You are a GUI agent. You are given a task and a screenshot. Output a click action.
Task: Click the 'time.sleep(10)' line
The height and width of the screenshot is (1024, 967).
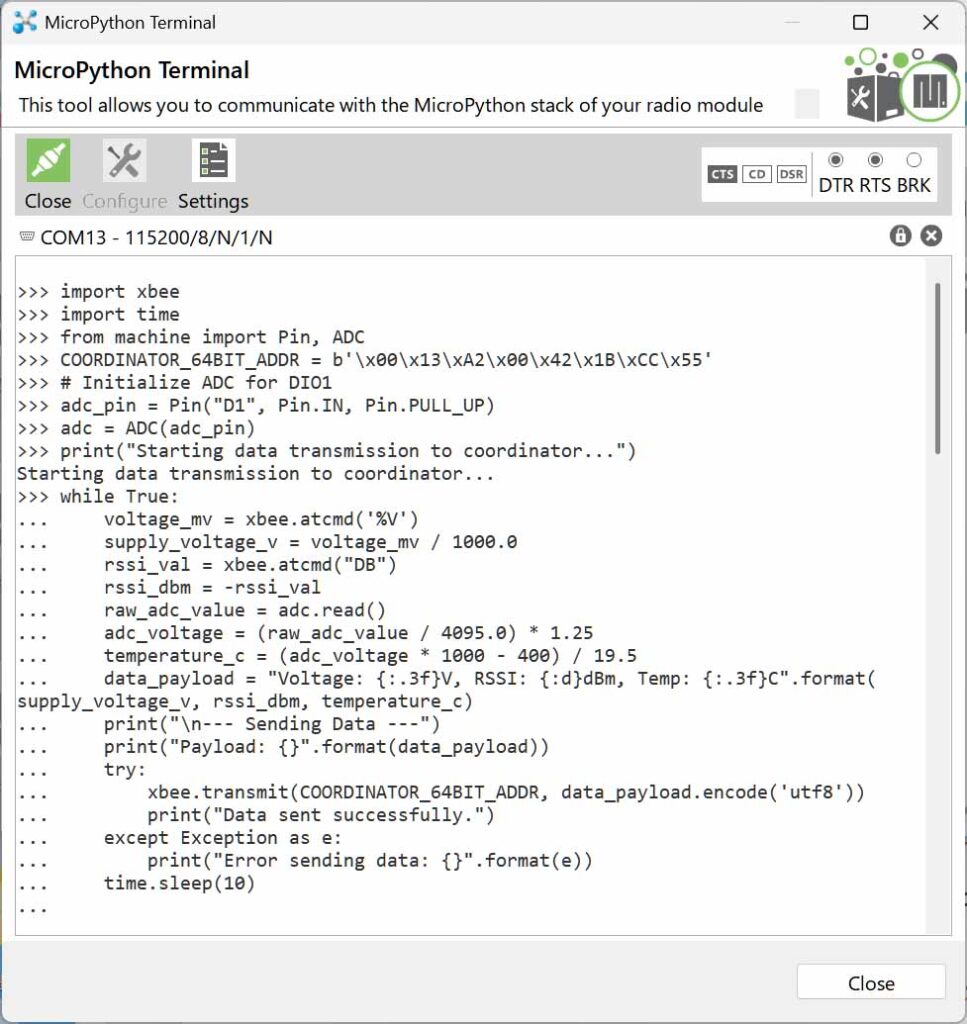pos(136,883)
